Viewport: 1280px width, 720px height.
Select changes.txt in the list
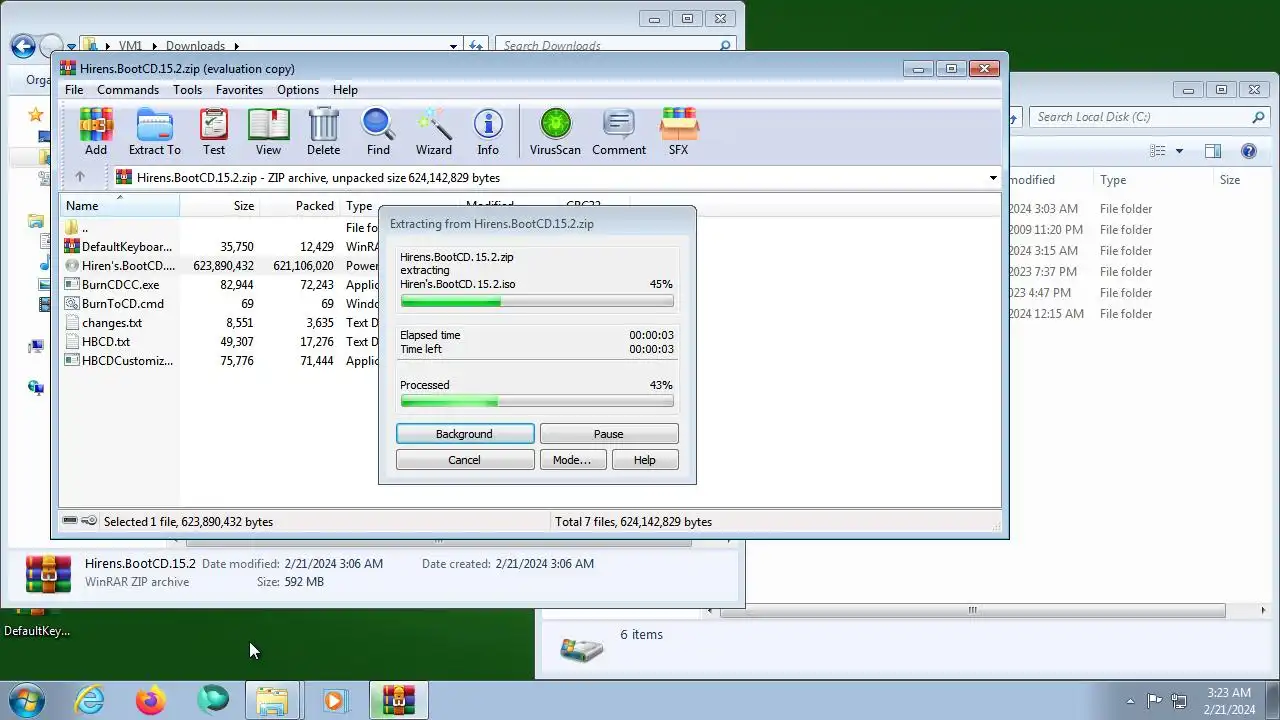(112, 323)
